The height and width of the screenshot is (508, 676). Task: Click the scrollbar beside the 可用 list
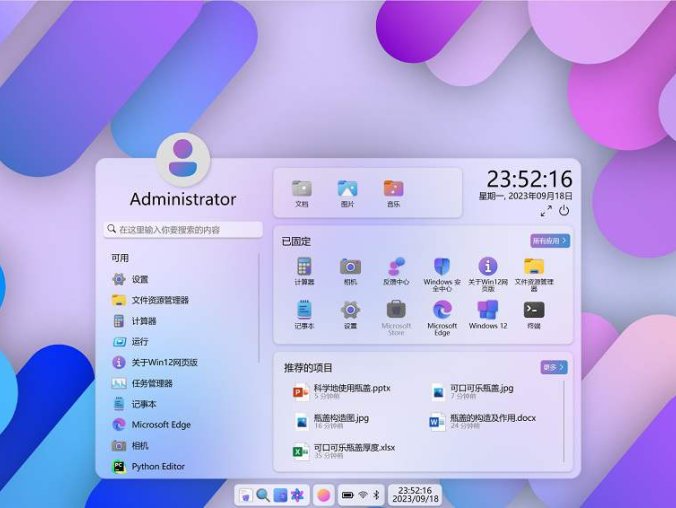(x=259, y=308)
